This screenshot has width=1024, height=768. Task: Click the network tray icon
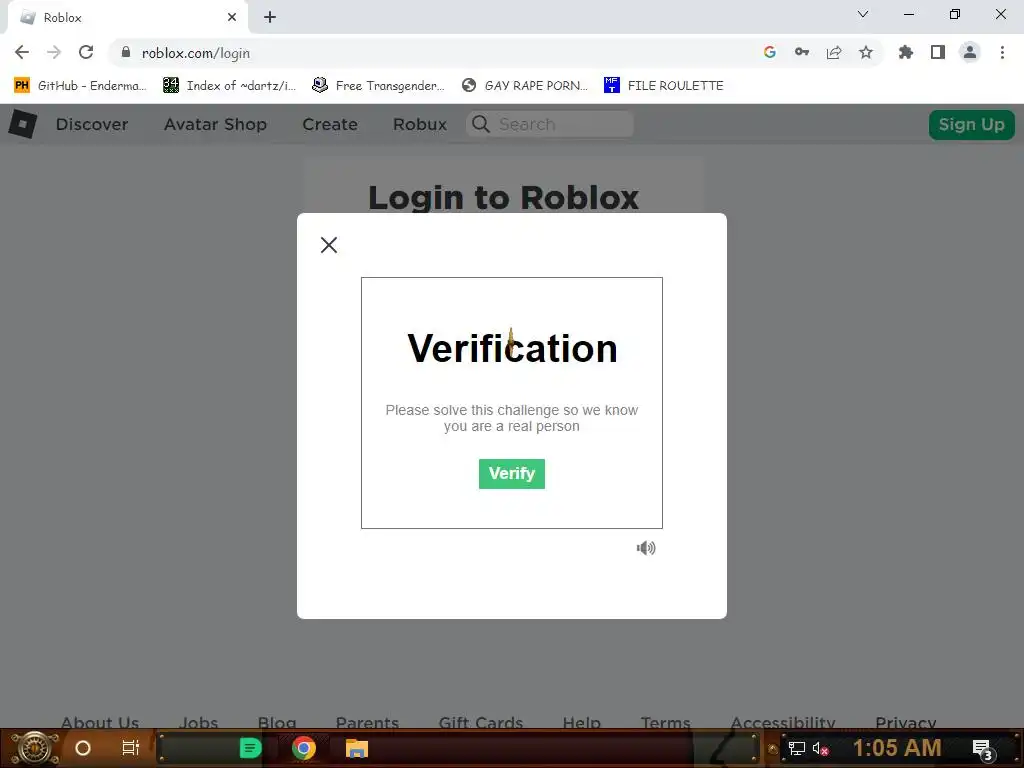click(796, 748)
